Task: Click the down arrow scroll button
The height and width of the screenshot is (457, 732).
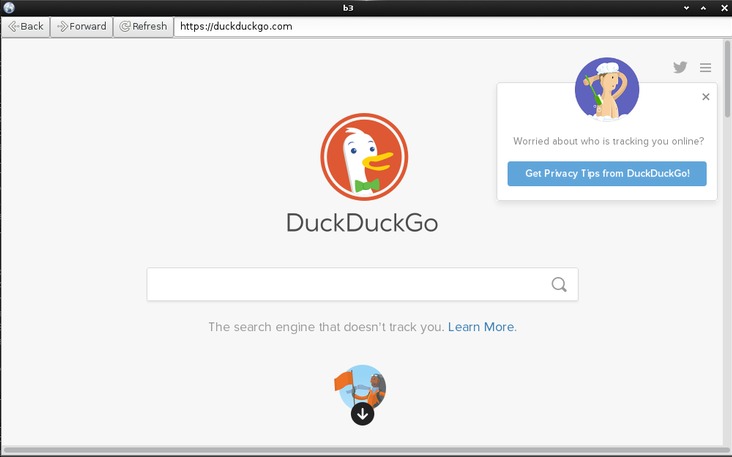Action: [x=363, y=414]
